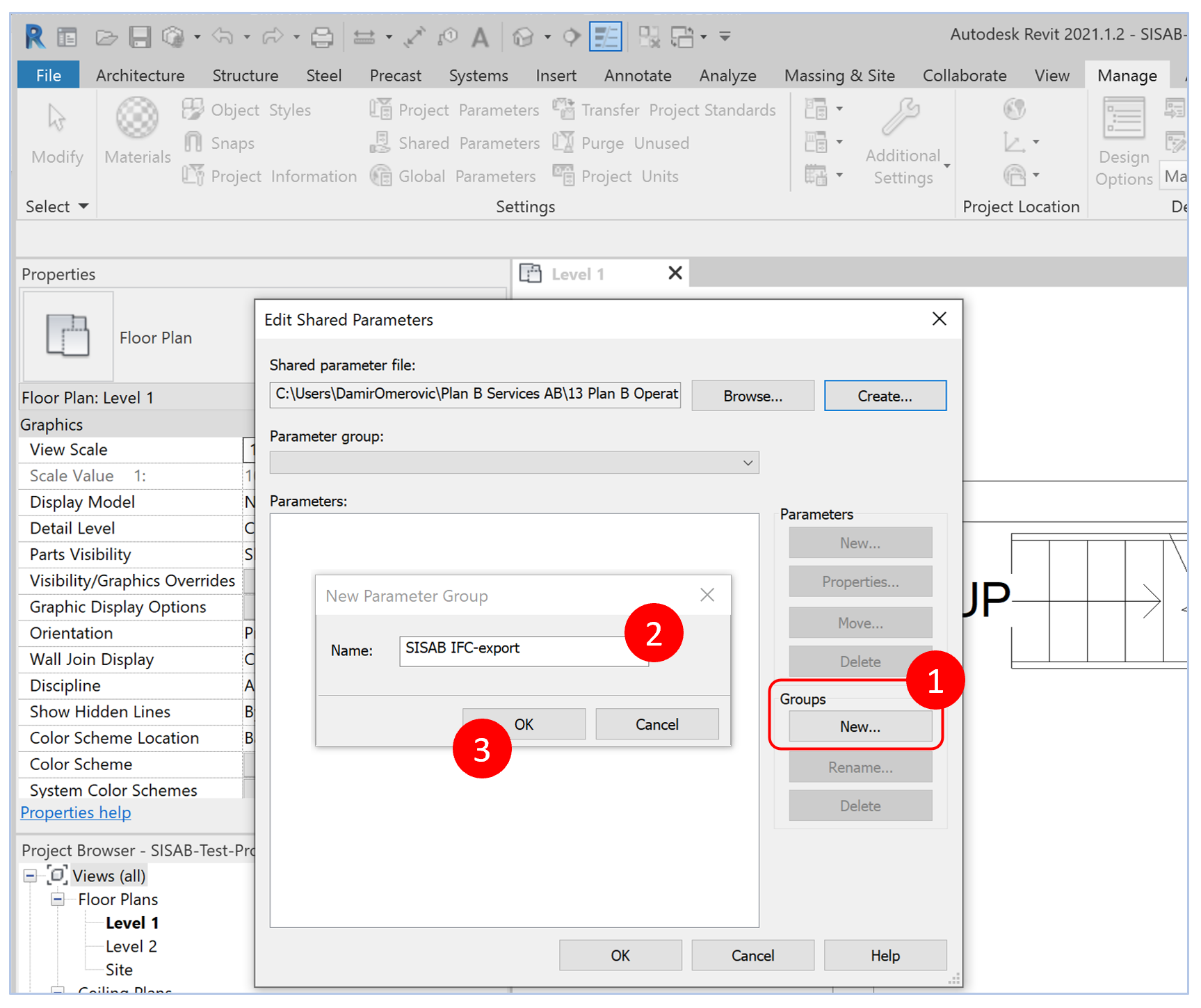Close the Level 1 view tab
This screenshot has height=1008, width=1201.
click(x=675, y=273)
